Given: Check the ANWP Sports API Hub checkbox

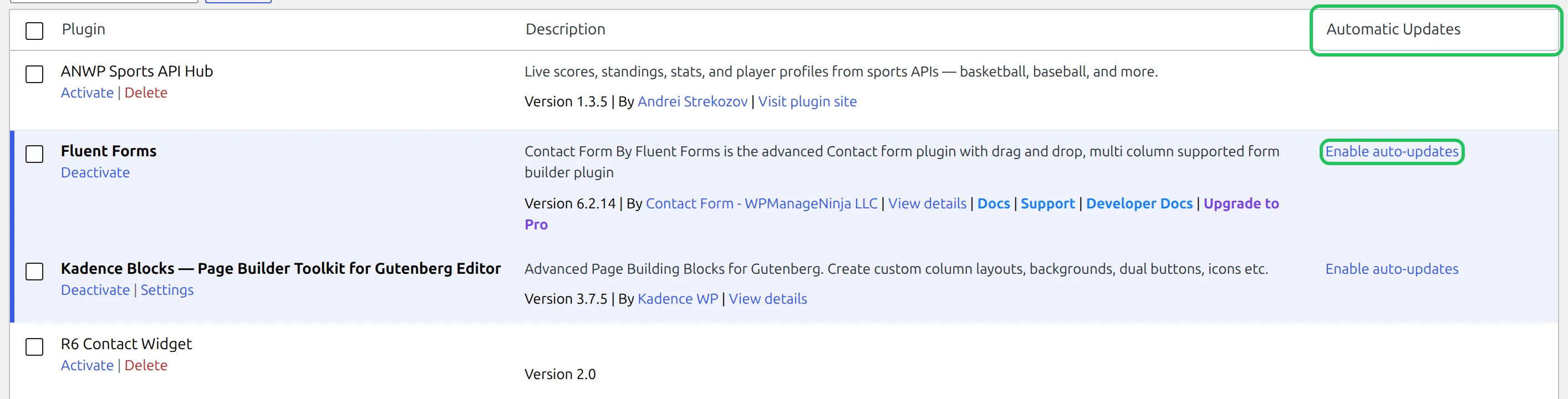Looking at the screenshot, I should 34,74.
